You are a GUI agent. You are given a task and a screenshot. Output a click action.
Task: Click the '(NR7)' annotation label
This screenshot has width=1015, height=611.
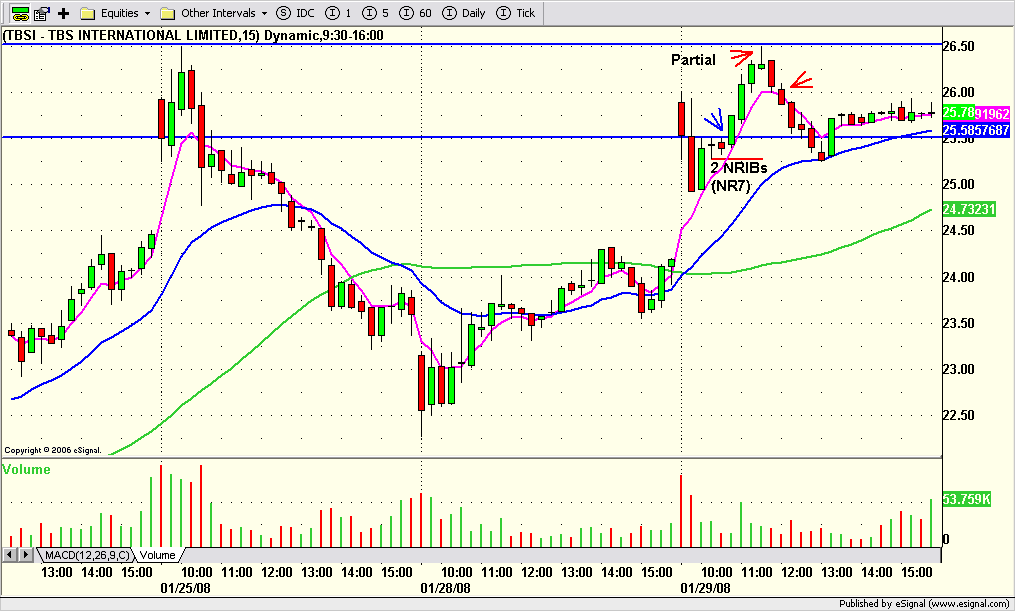coord(730,186)
